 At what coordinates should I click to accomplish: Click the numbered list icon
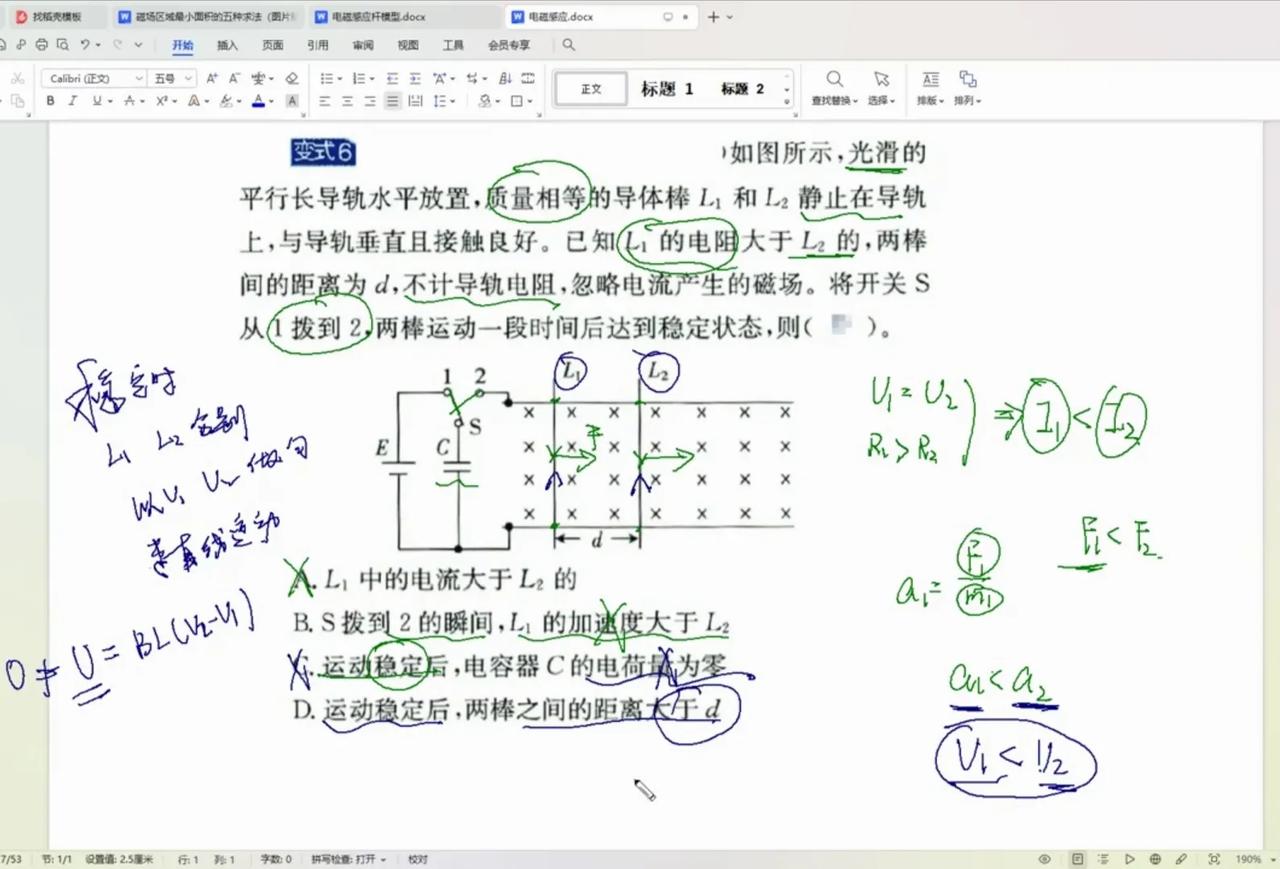point(358,78)
